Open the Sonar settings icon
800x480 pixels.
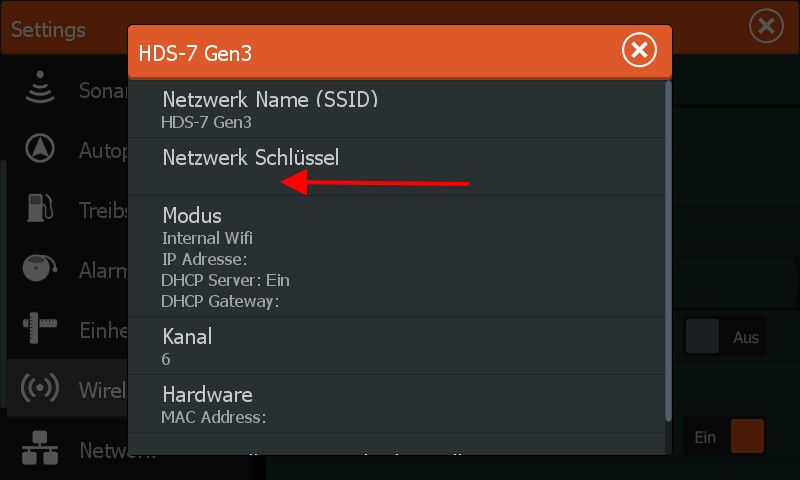(40, 89)
